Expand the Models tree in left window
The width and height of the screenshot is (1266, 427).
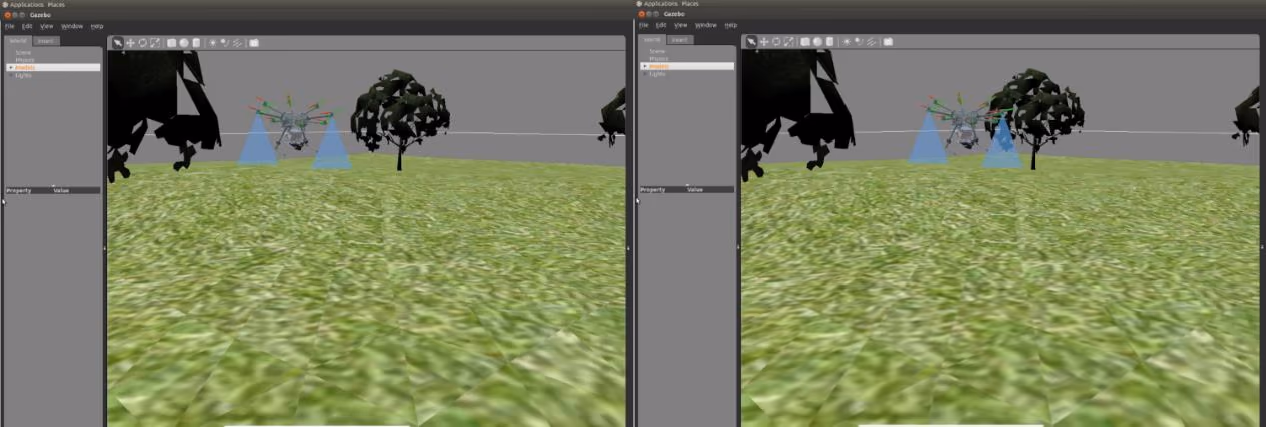click(11, 67)
